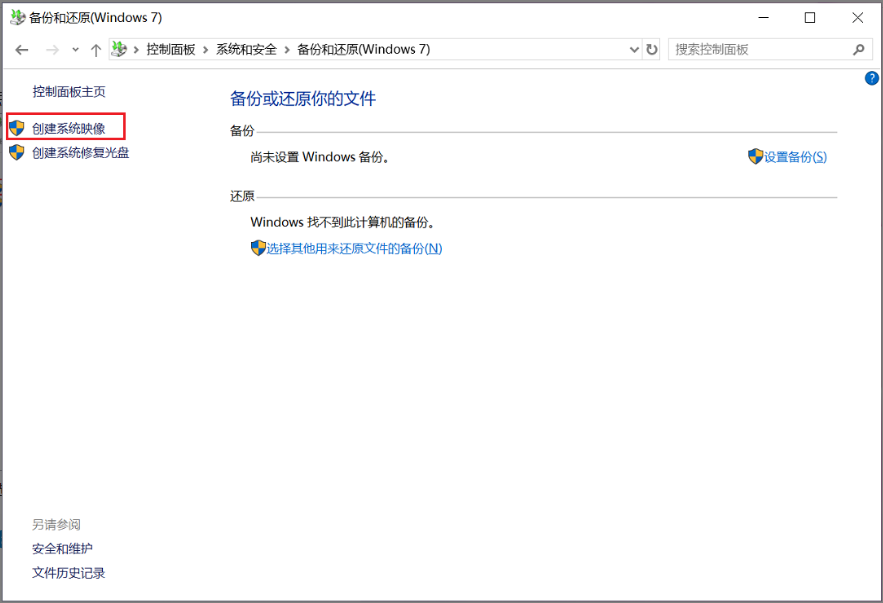The width and height of the screenshot is (883, 603).
Task: Minimize the 备份和还原 window
Action: (x=764, y=17)
